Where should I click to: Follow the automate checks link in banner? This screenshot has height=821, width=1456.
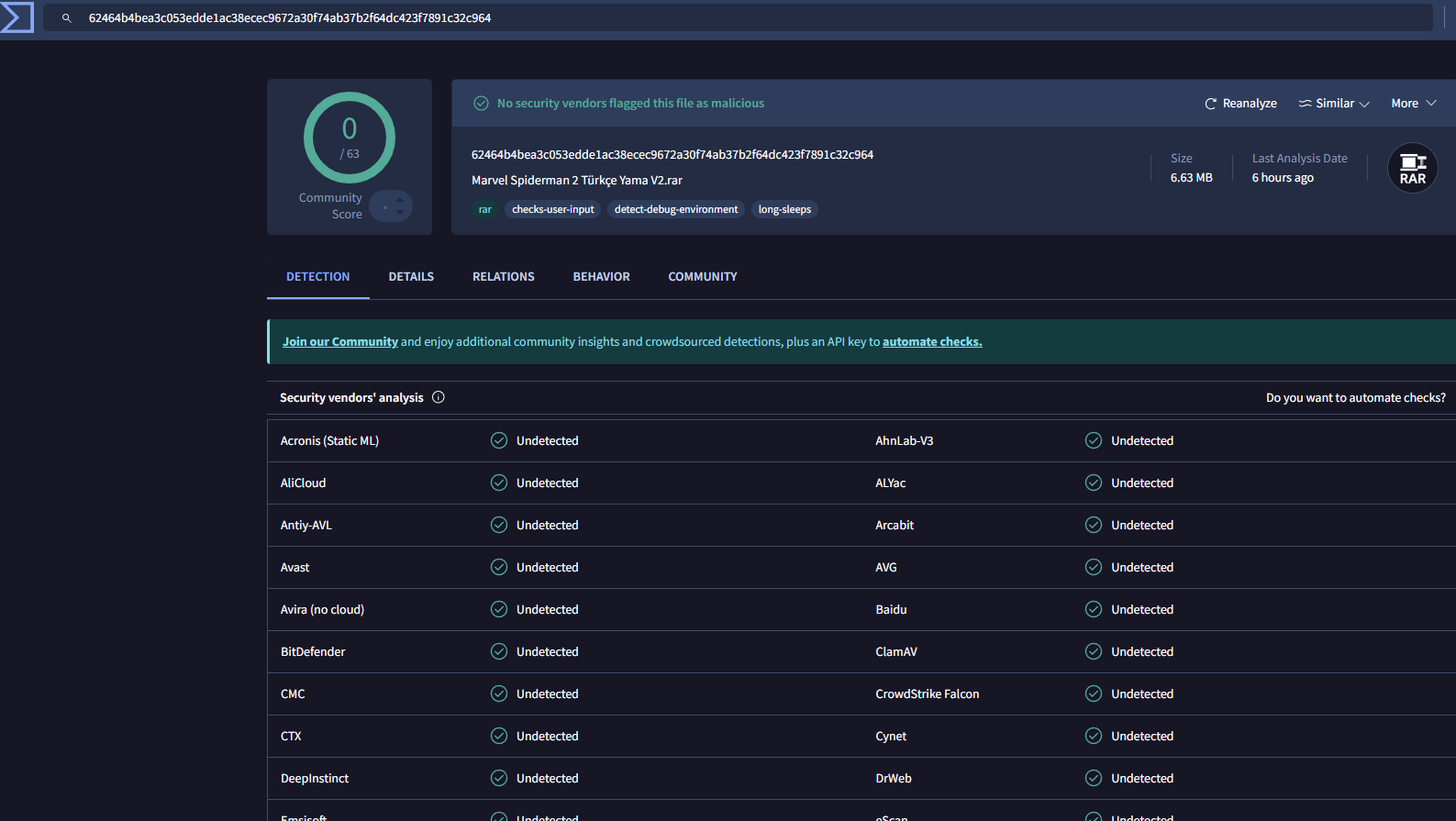point(931,341)
